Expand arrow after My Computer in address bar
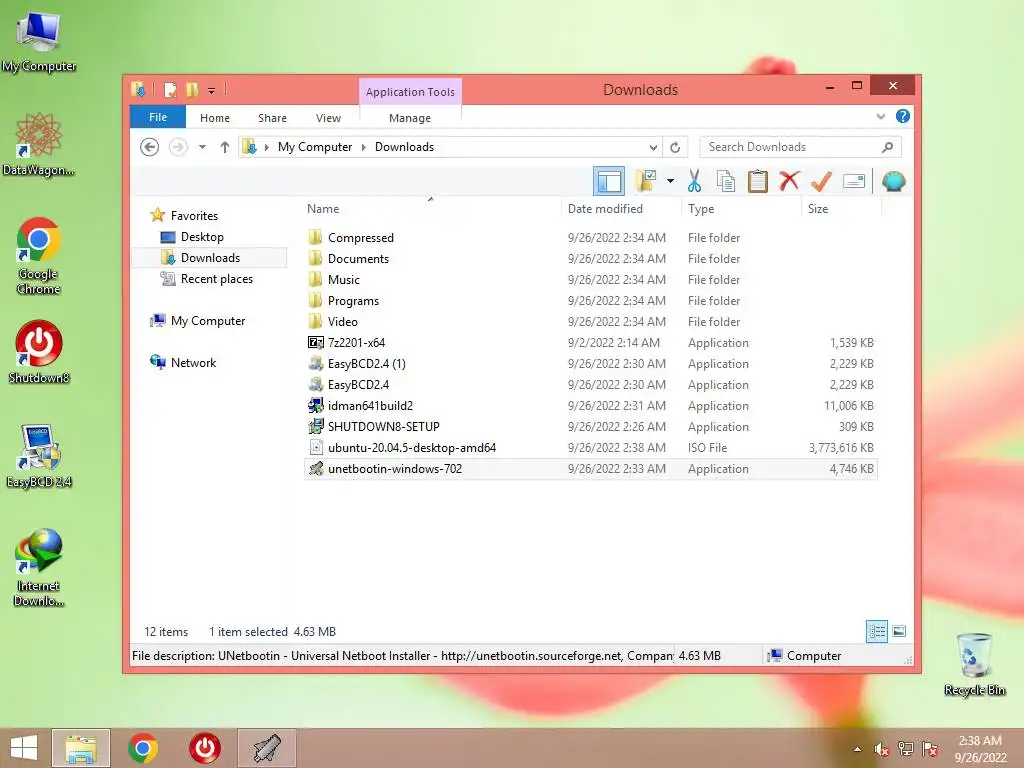This screenshot has width=1024, height=768. (x=364, y=147)
